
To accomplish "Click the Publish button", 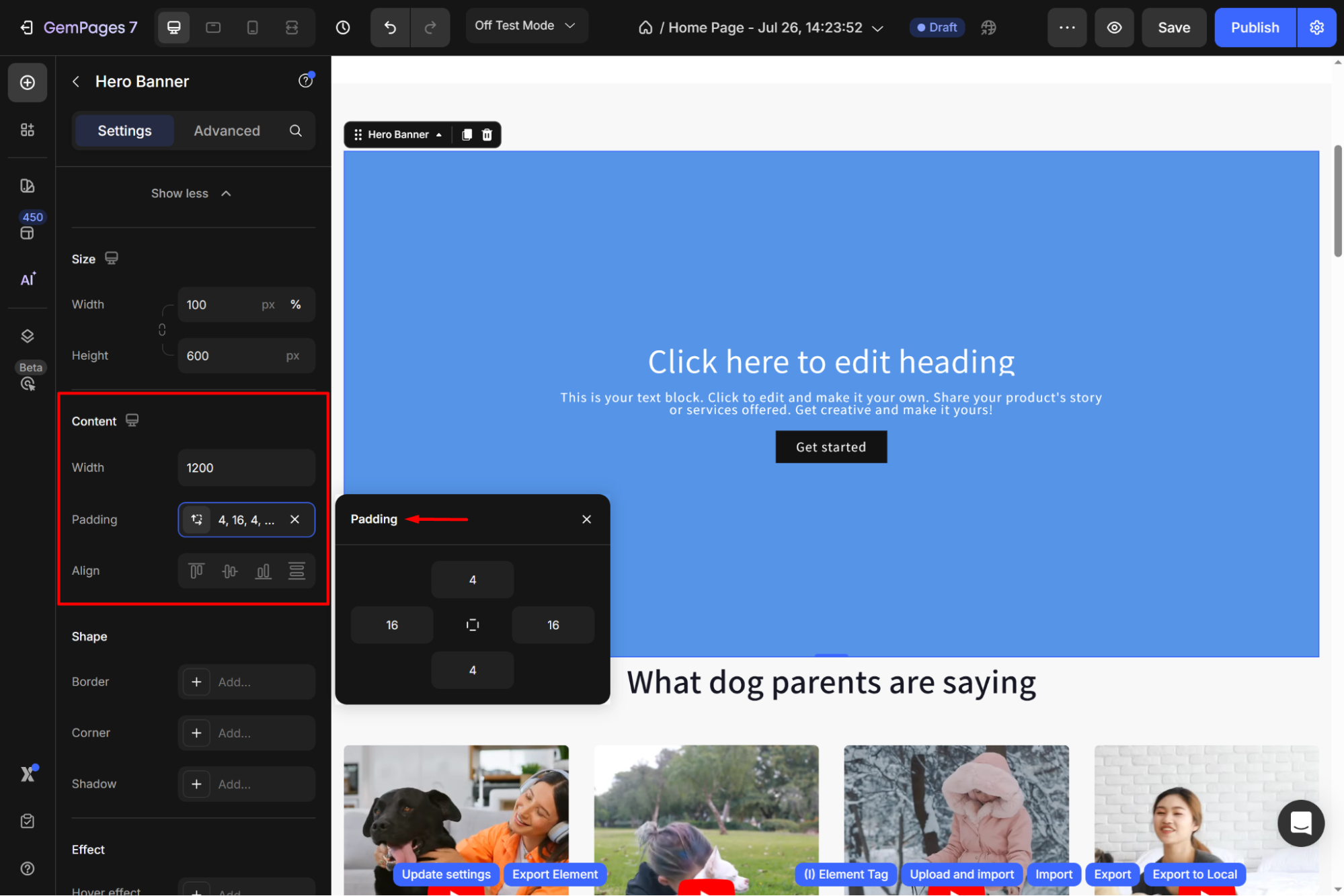I will click(x=1255, y=28).
